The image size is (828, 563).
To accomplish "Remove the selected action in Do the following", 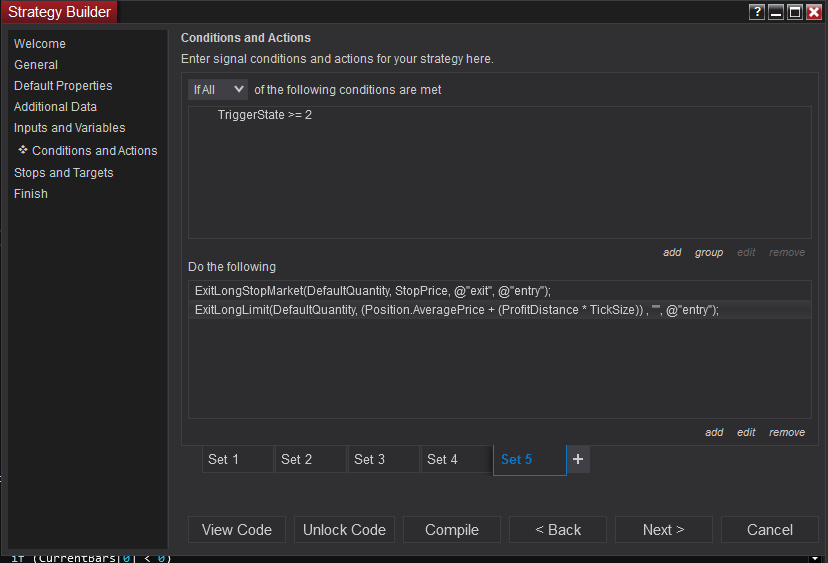I will coord(787,432).
